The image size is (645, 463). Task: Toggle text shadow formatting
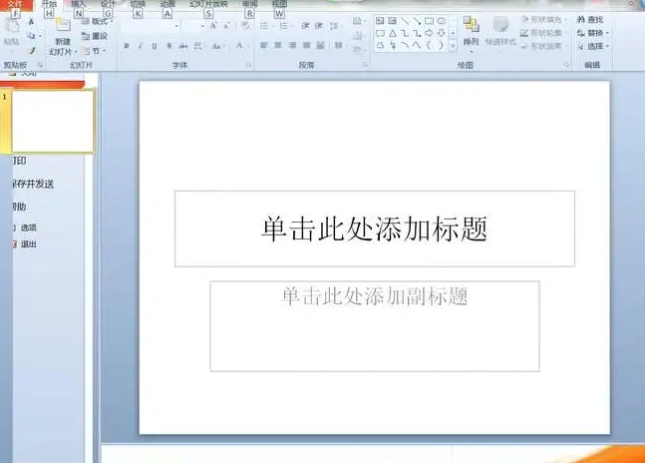[x=169, y=46]
